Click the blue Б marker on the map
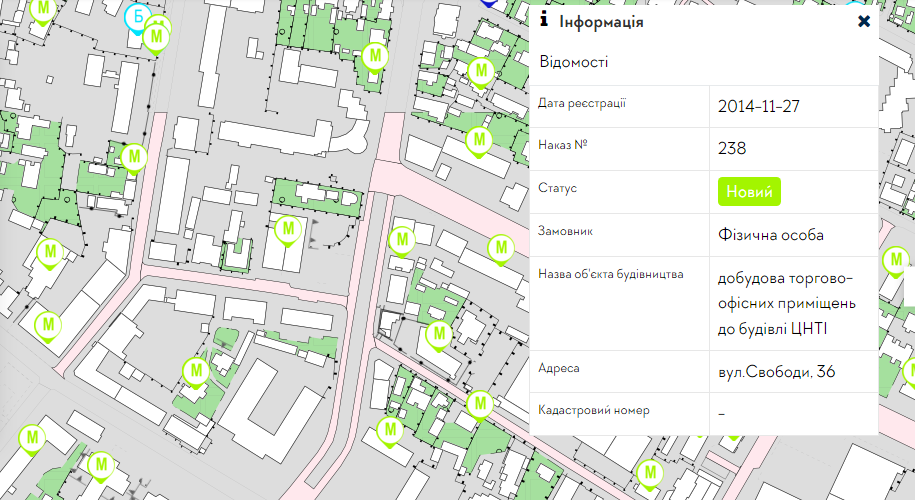915x500 pixels. [138, 17]
